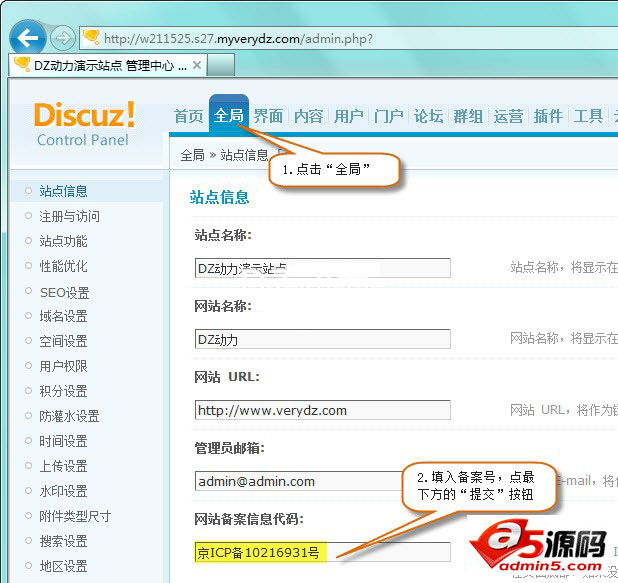Viewport: 618px width, 583px height.
Task: Click the 管理员邮箱 input field
Action: tap(323, 481)
